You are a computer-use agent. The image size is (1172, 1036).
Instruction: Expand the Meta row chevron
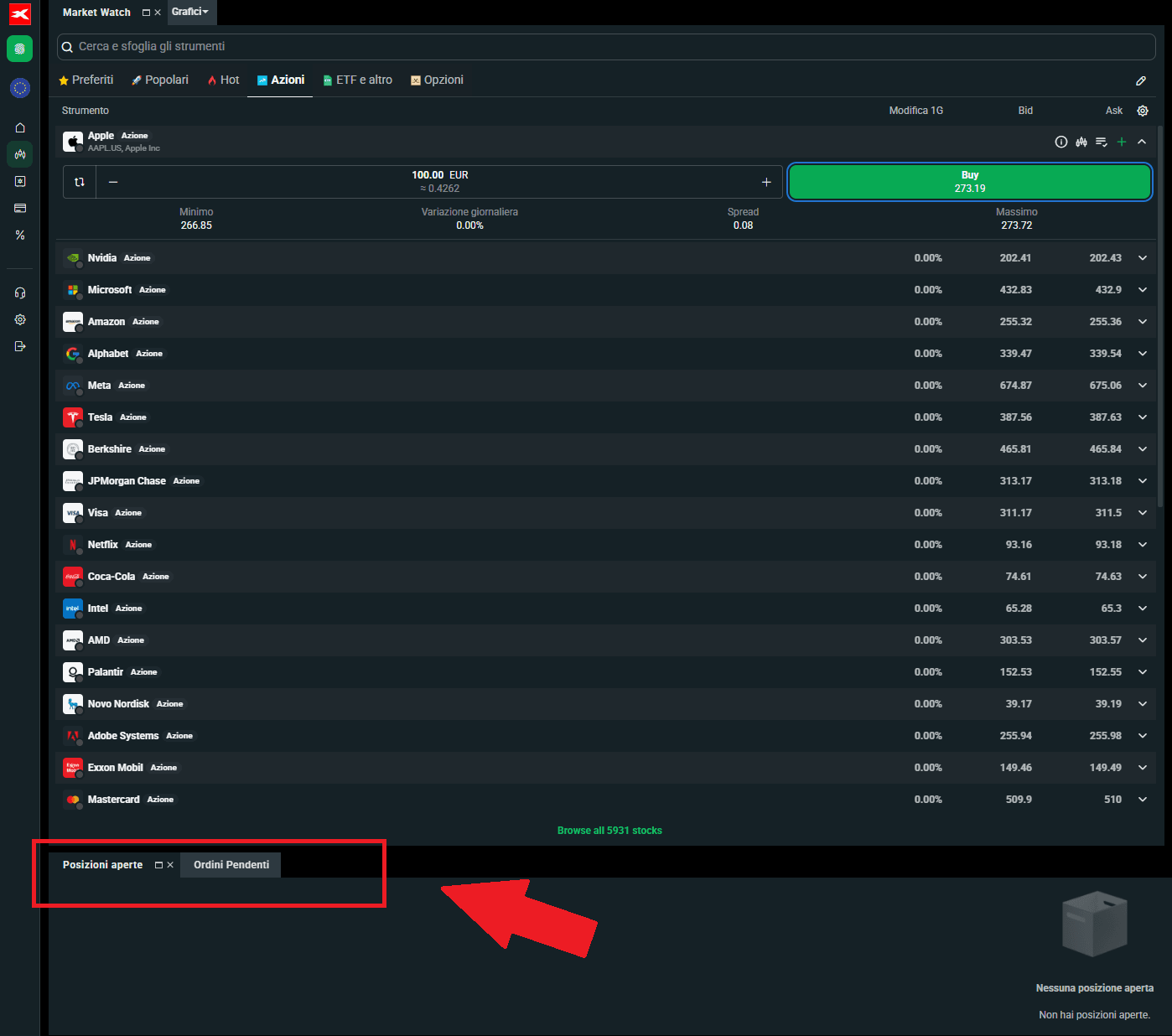(1143, 386)
